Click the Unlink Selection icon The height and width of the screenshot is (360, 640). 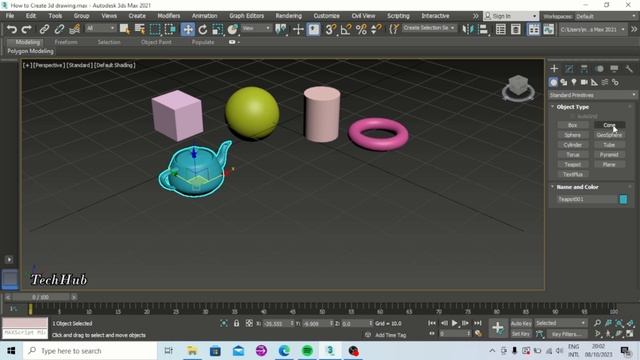point(59,29)
